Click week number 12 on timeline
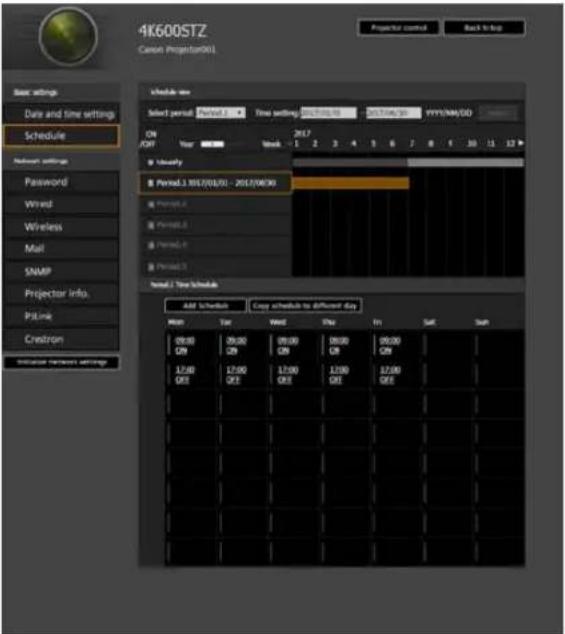565x634 pixels. click(510, 144)
